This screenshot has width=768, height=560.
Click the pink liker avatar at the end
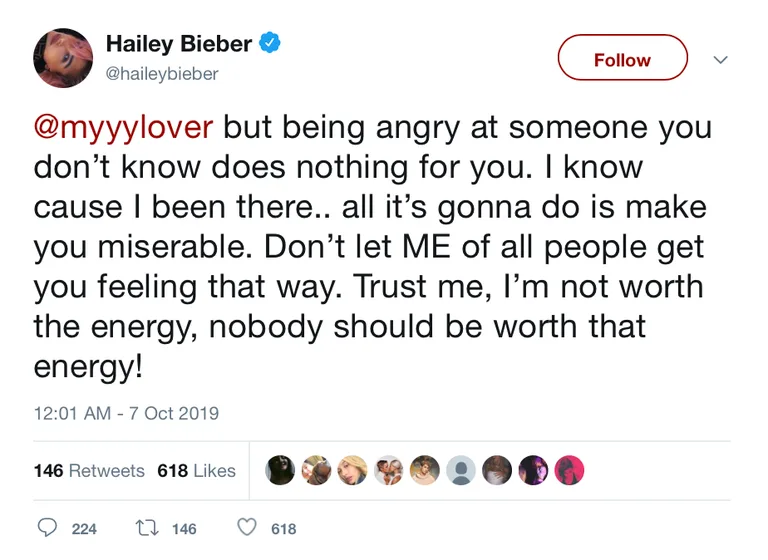click(569, 470)
